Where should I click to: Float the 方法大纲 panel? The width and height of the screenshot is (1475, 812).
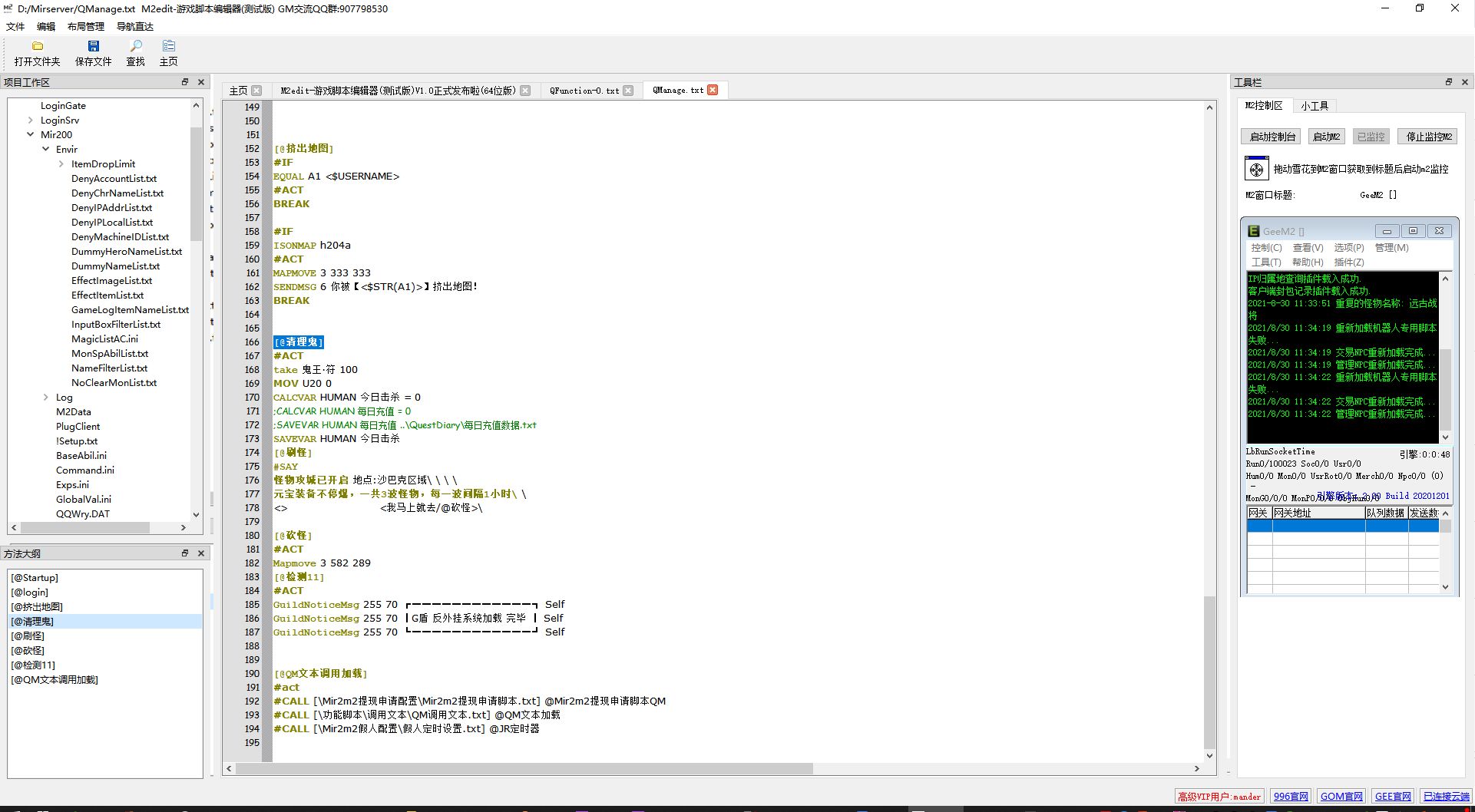(x=185, y=553)
